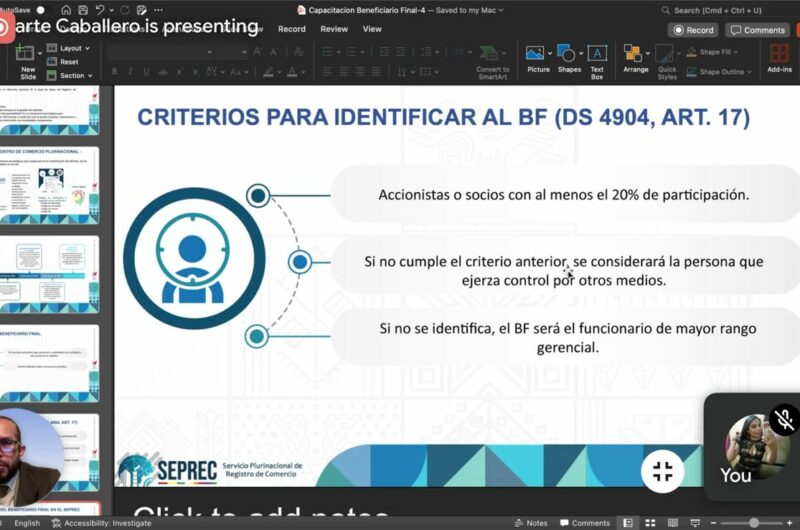Open the Shapes gallery

(569, 59)
